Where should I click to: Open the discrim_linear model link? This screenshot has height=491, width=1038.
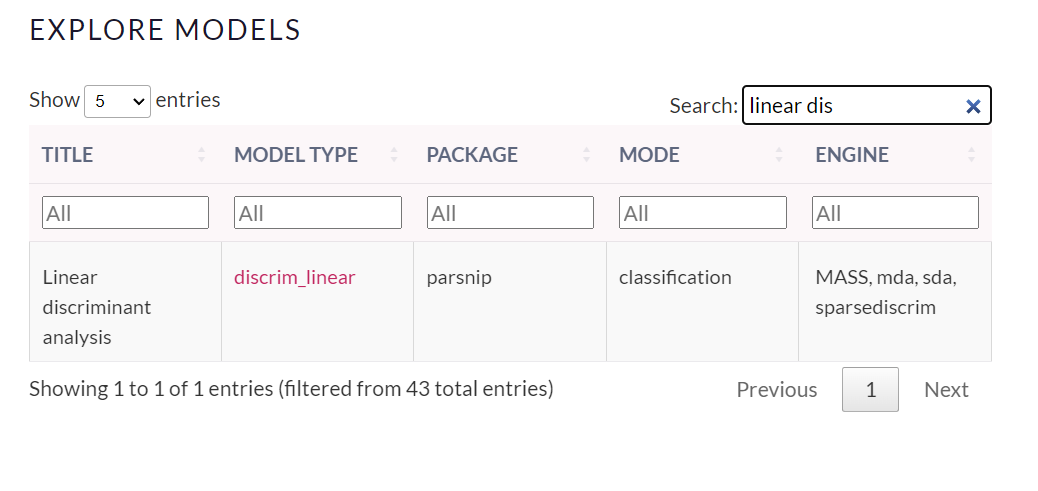point(294,278)
